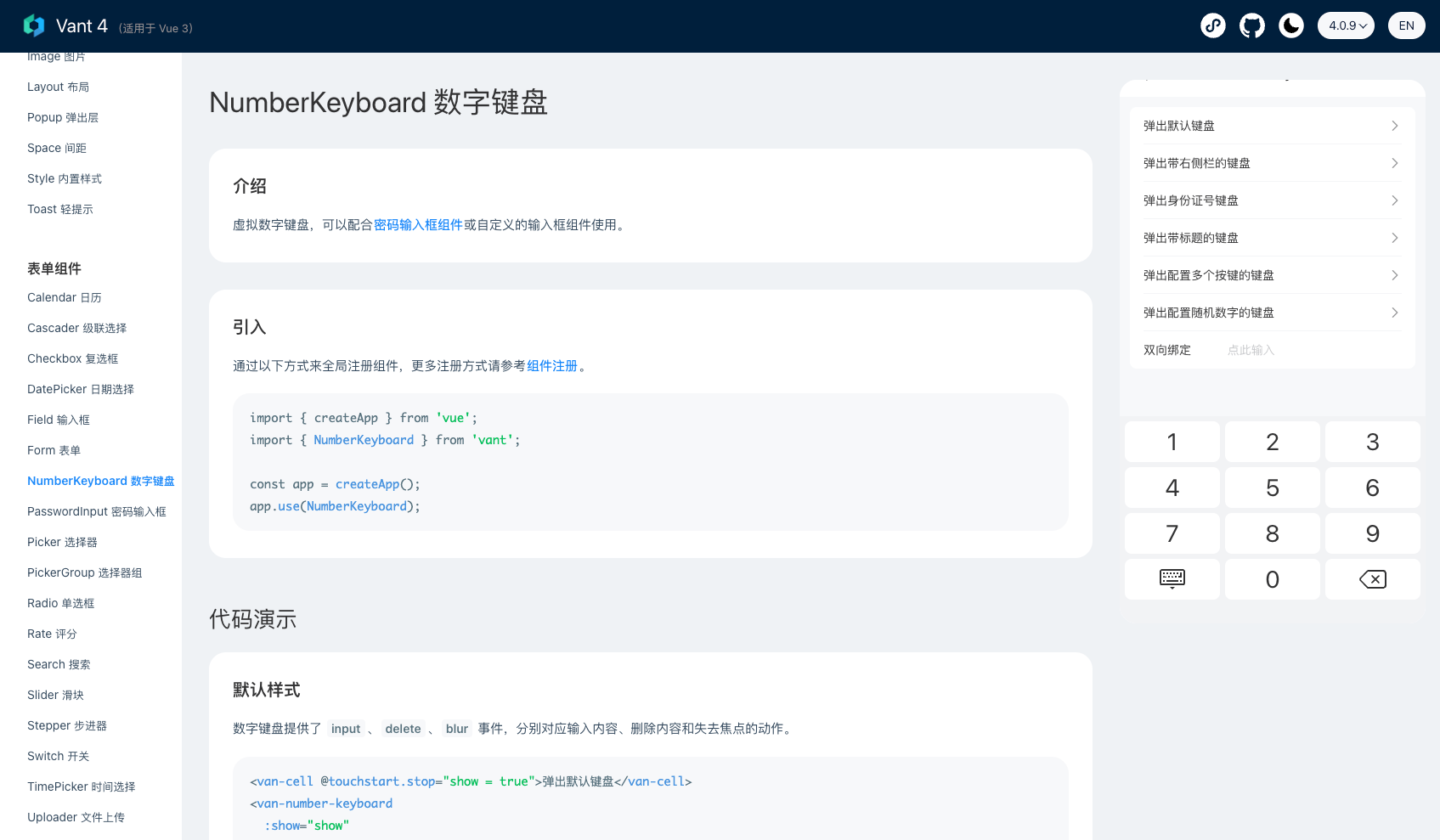Tap keyboard key 3
1440x840 pixels.
[1373, 442]
